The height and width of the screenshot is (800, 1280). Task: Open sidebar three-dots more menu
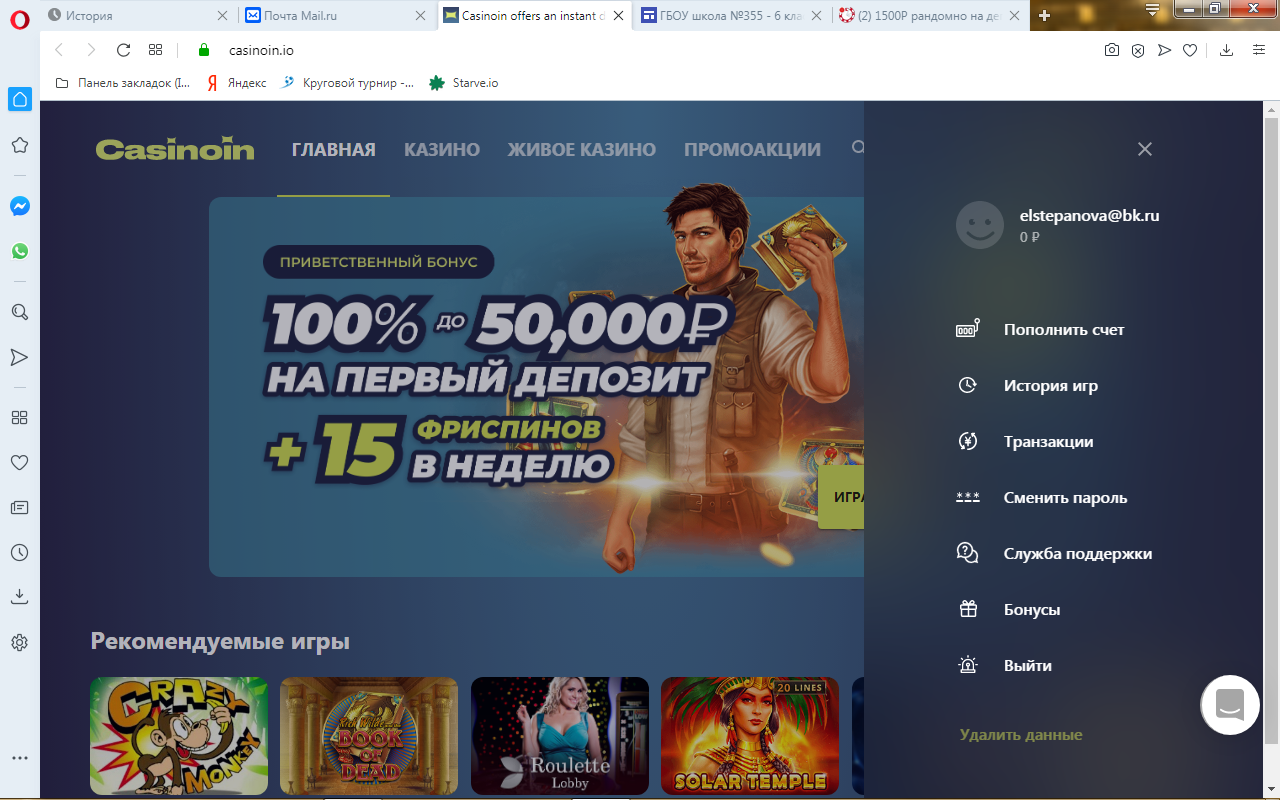point(19,758)
